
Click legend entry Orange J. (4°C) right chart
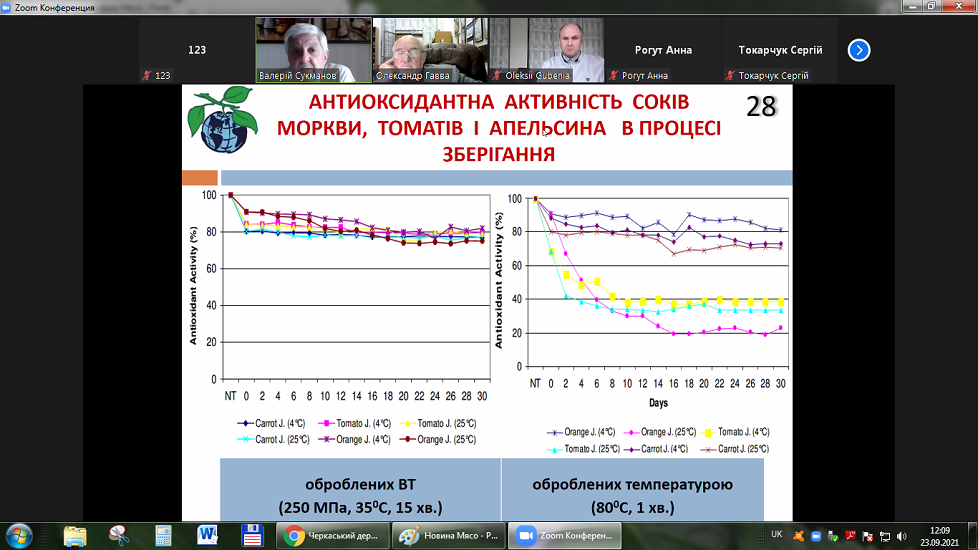pyautogui.click(x=581, y=432)
